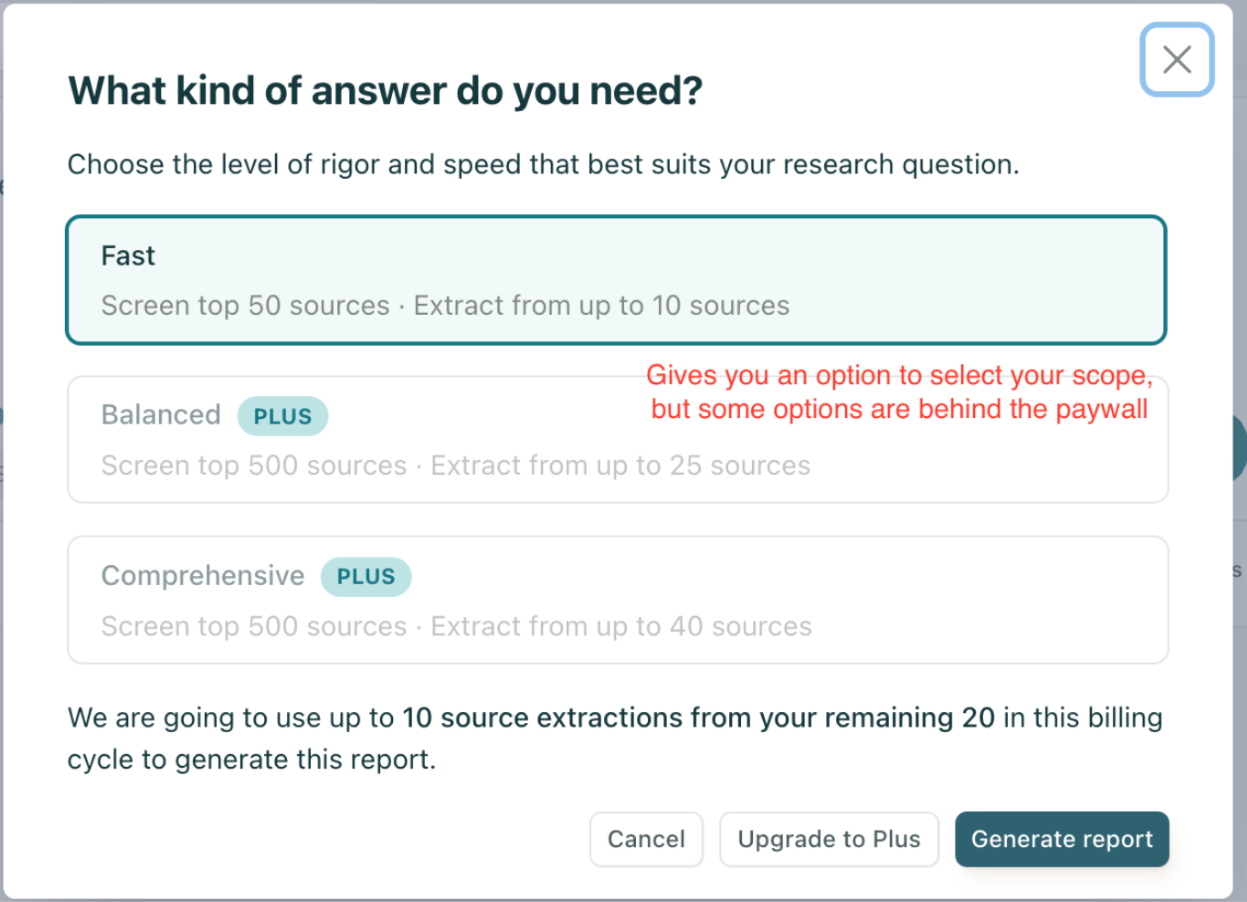Click the "What kind of answer" heading
Screen dimensions: 1247x902
[x=385, y=92]
